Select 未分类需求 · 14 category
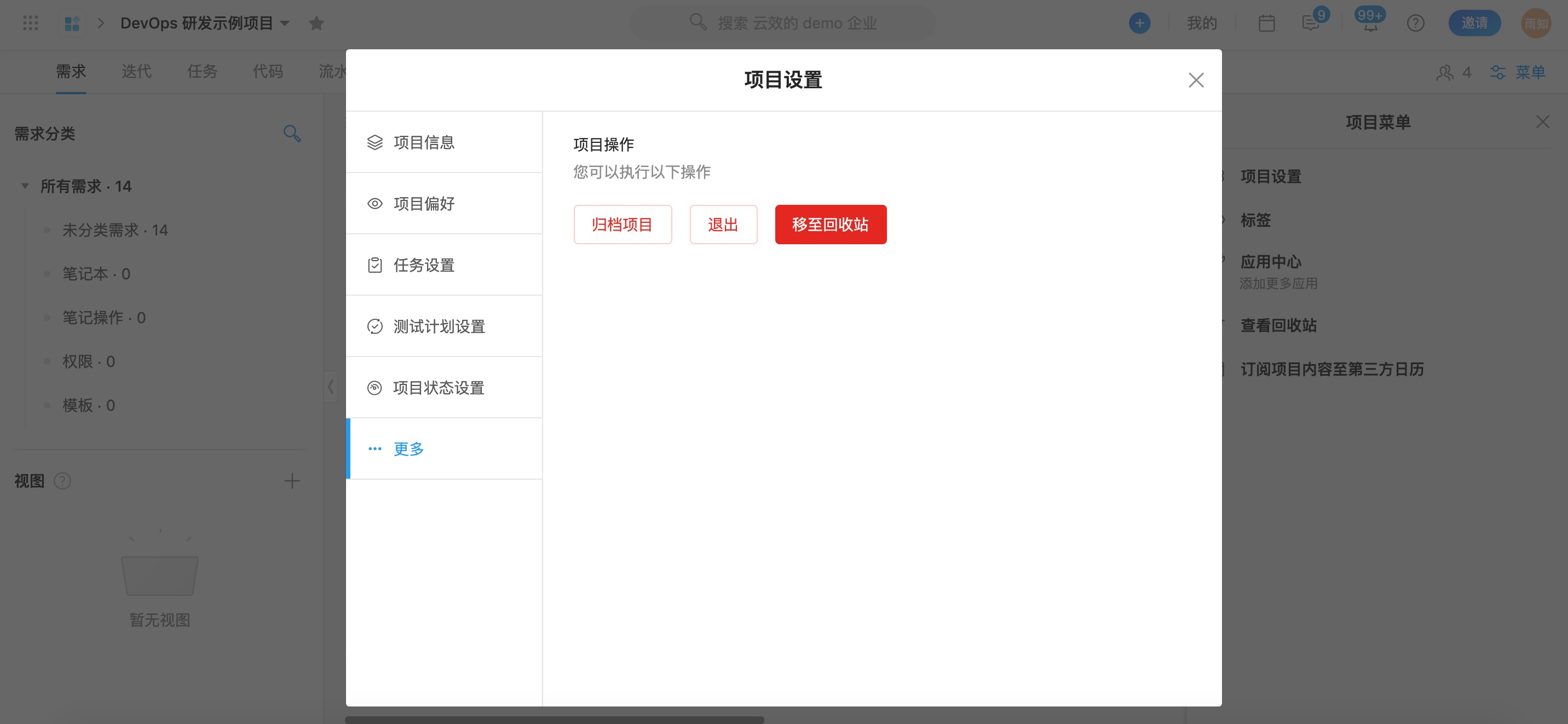Image resolution: width=1568 pixels, height=724 pixels. [x=115, y=229]
